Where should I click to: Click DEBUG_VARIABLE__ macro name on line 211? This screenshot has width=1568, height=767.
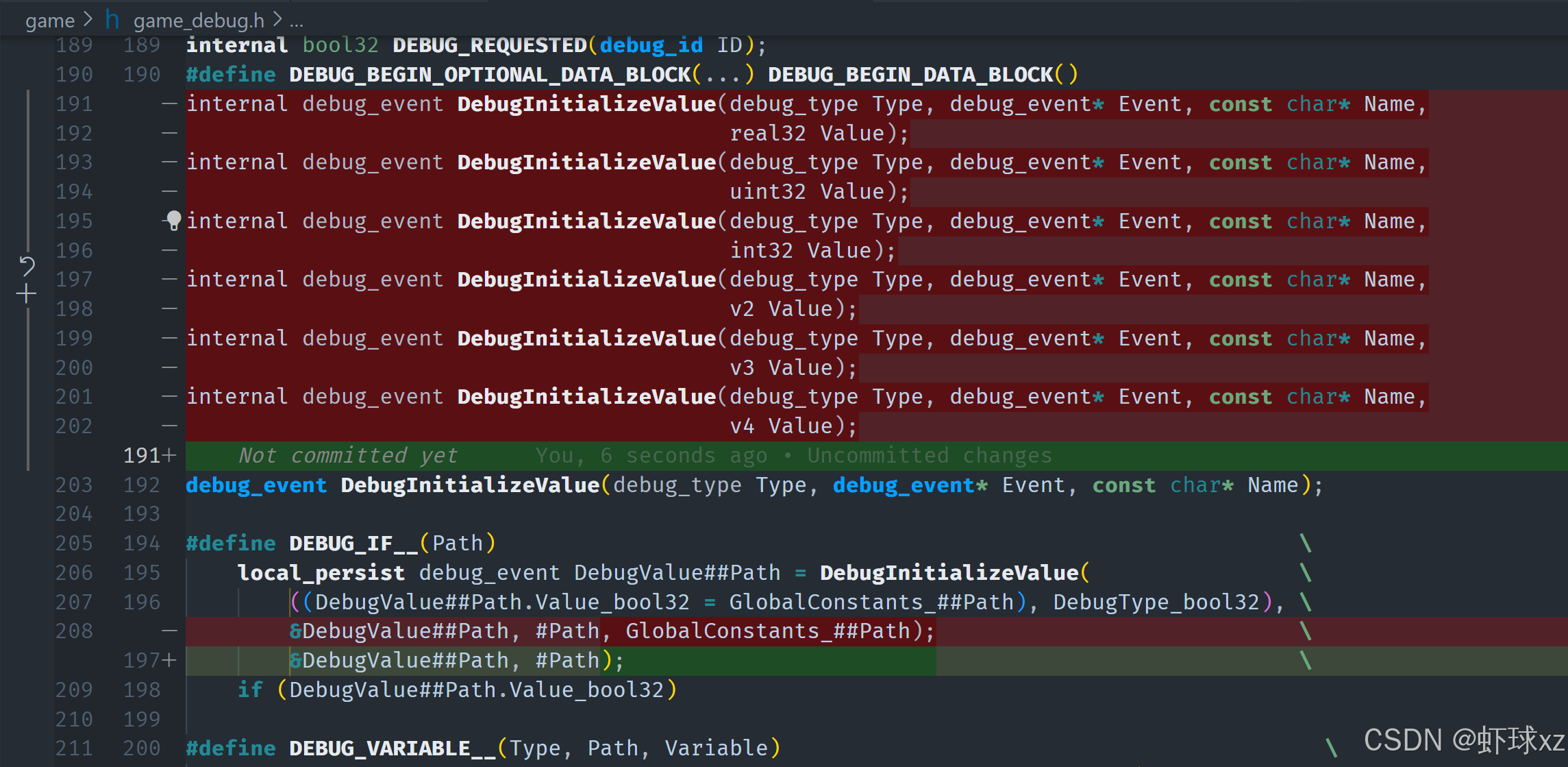[x=392, y=748]
